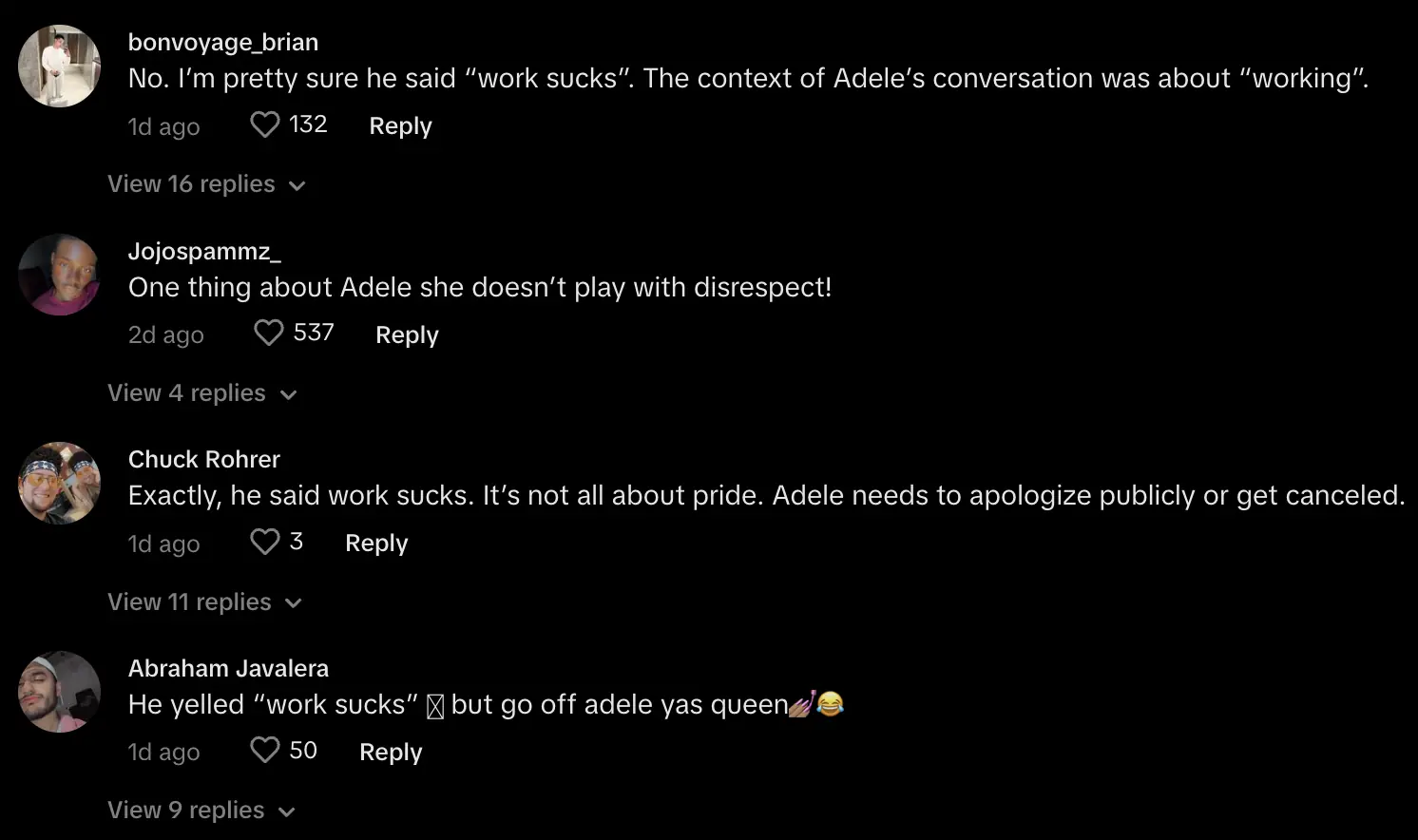Open the bonvoyage_brian username link
The width and height of the screenshot is (1418, 840).
[223, 42]
